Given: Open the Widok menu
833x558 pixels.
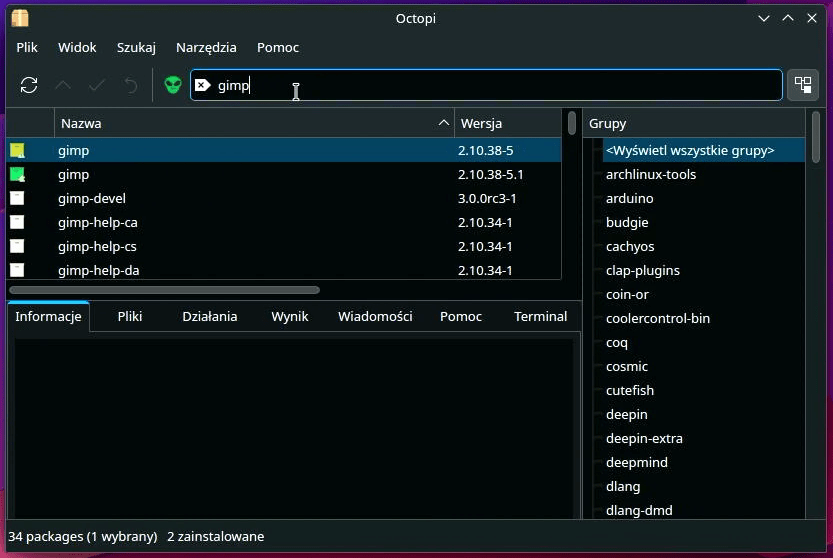Looking at the screenshot, I should 77,47.
